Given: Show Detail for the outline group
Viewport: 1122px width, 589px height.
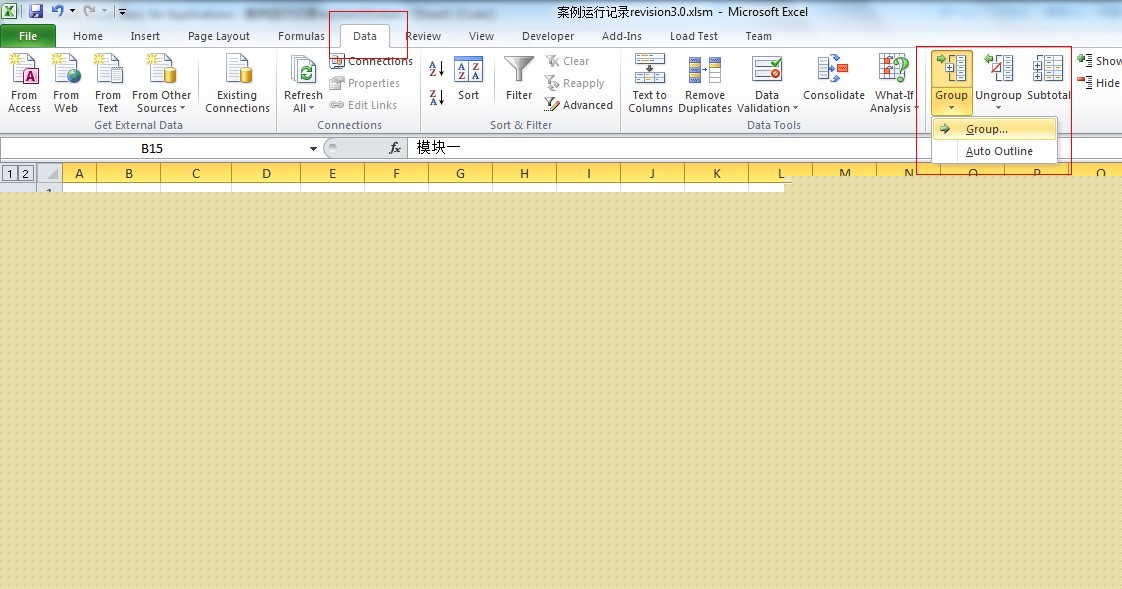Looking at the screenshot, I should pos(1099,62).
